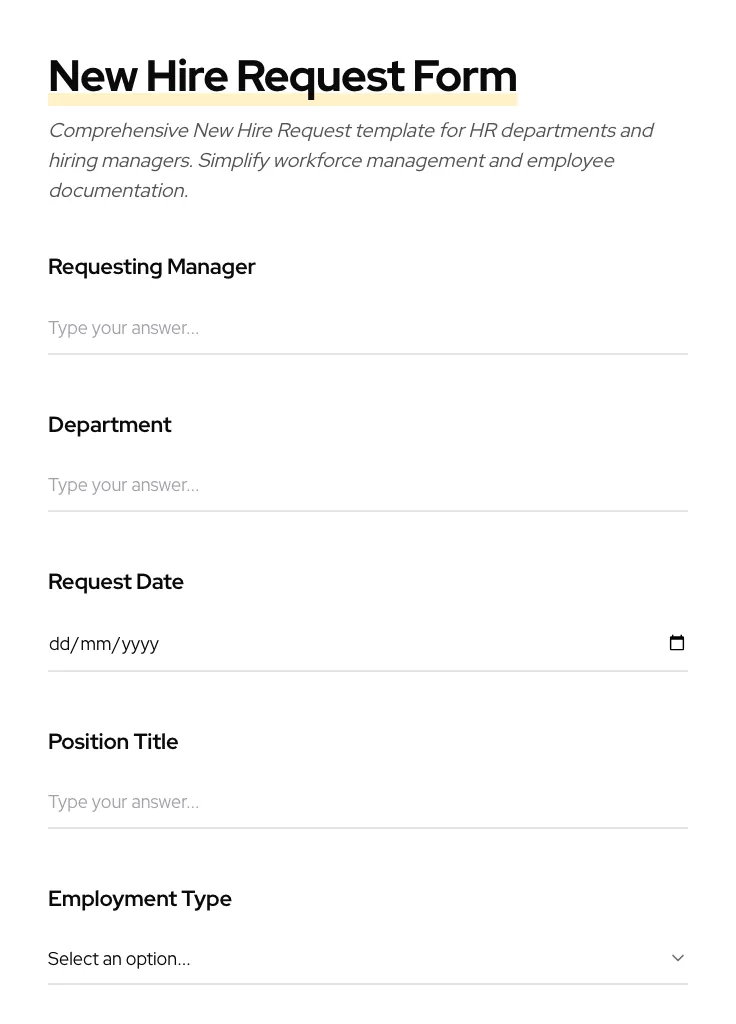Click the Employment Type label
Viewport: 736px width, 1024px height.
click(140, 899)
